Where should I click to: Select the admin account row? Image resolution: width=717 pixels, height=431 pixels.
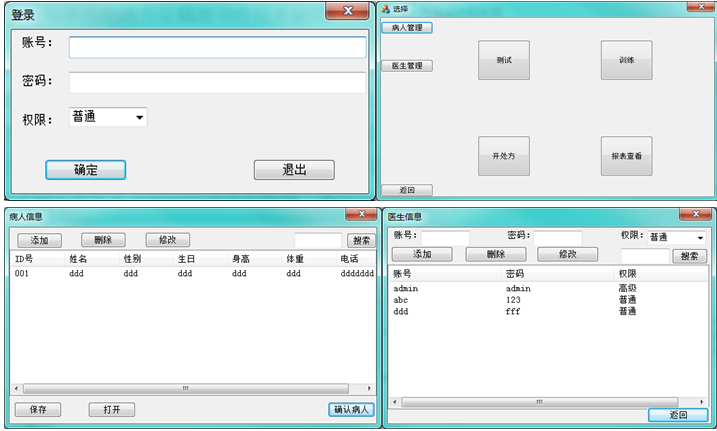point(548,288)
